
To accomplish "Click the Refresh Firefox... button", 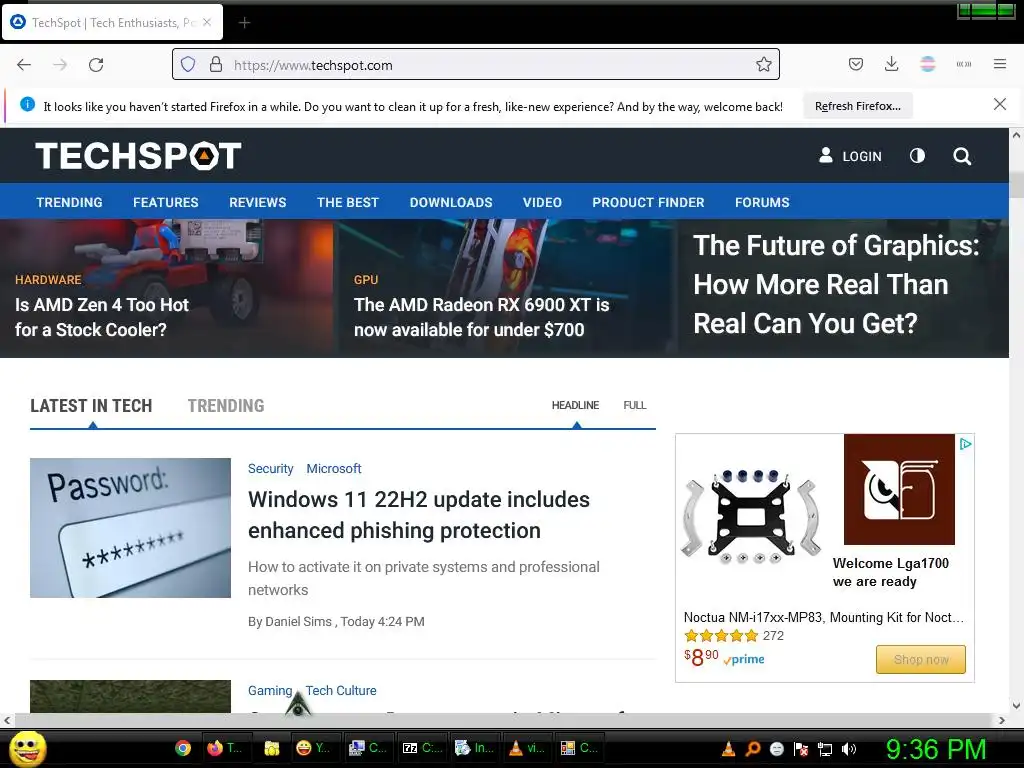I will click(857, 106).
